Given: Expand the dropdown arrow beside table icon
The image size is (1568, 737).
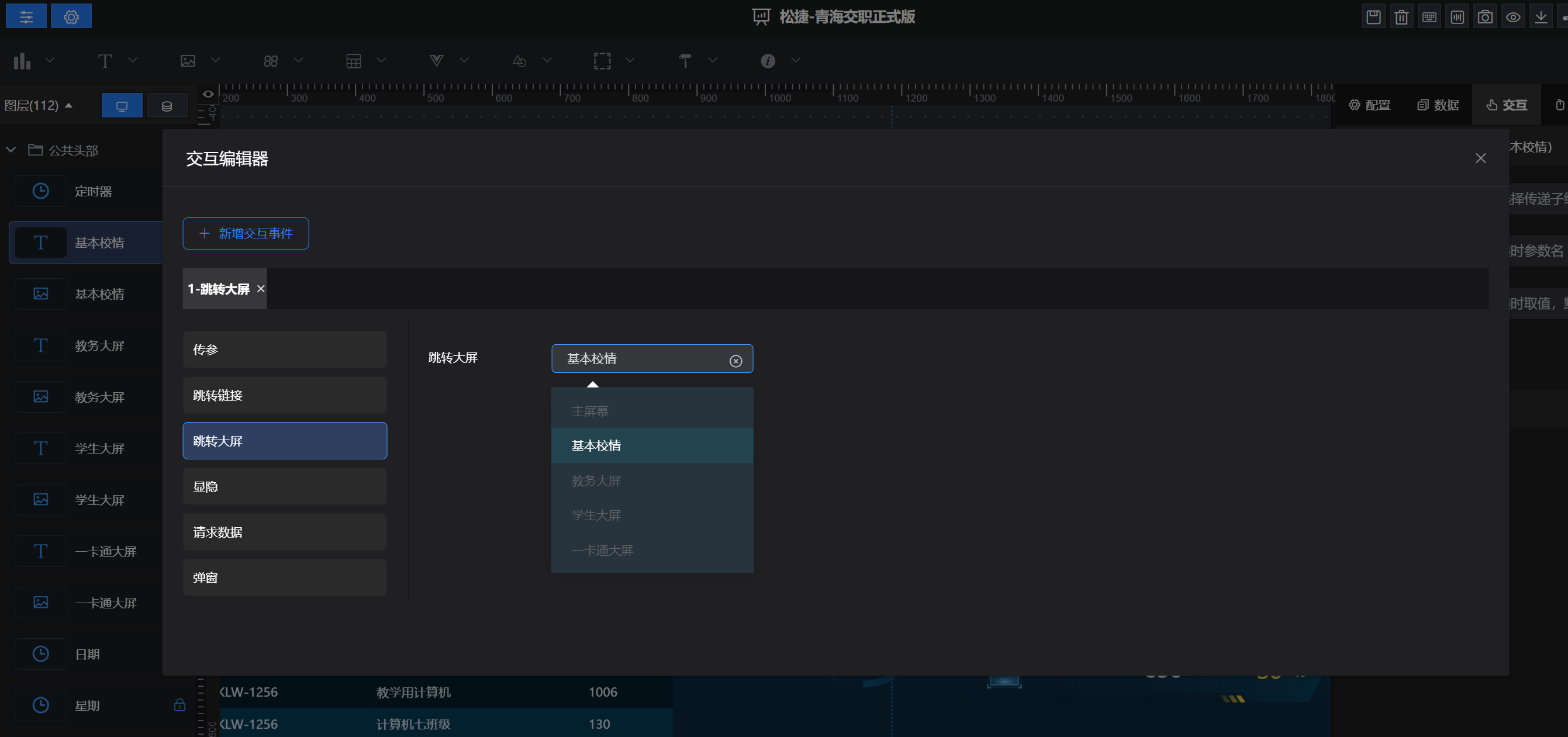Looking at the screenshot, I should click(x=381, y=60).
